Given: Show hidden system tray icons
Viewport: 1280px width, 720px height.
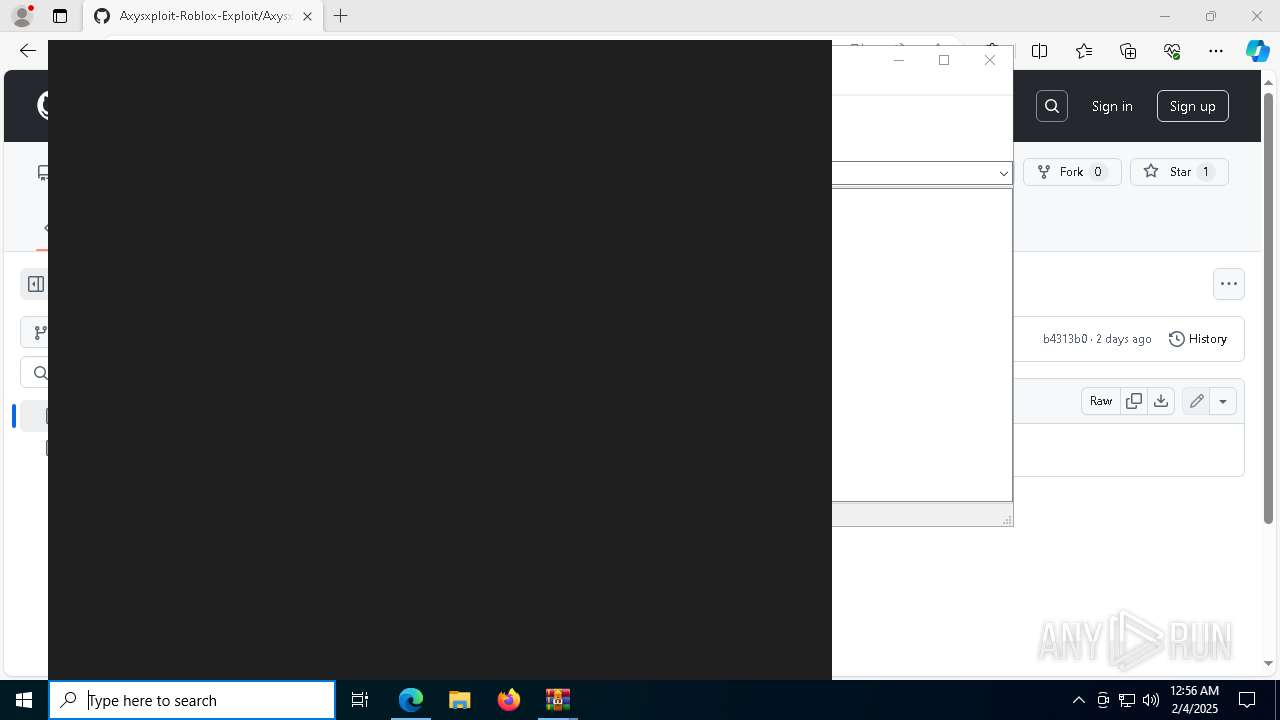Looking at the screenshot, I should [1078, 700].
